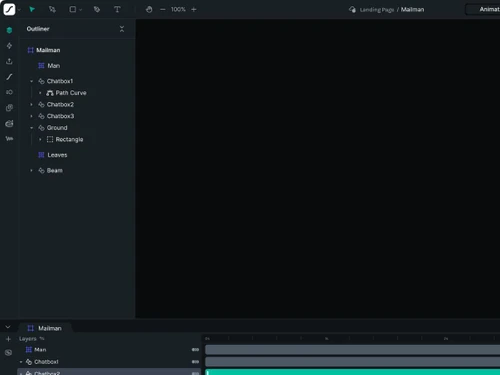Expand Beam group in Outliner

point(32,170)
